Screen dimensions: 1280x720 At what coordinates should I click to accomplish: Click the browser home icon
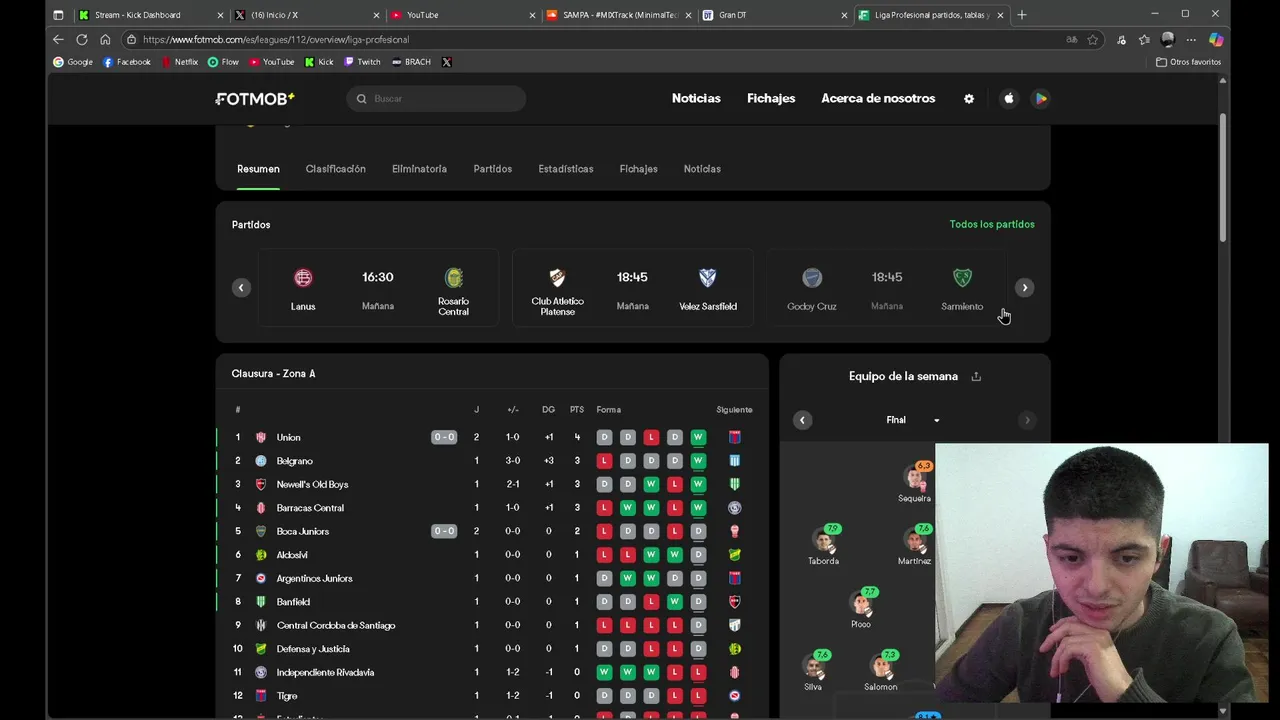pos(105,39)
